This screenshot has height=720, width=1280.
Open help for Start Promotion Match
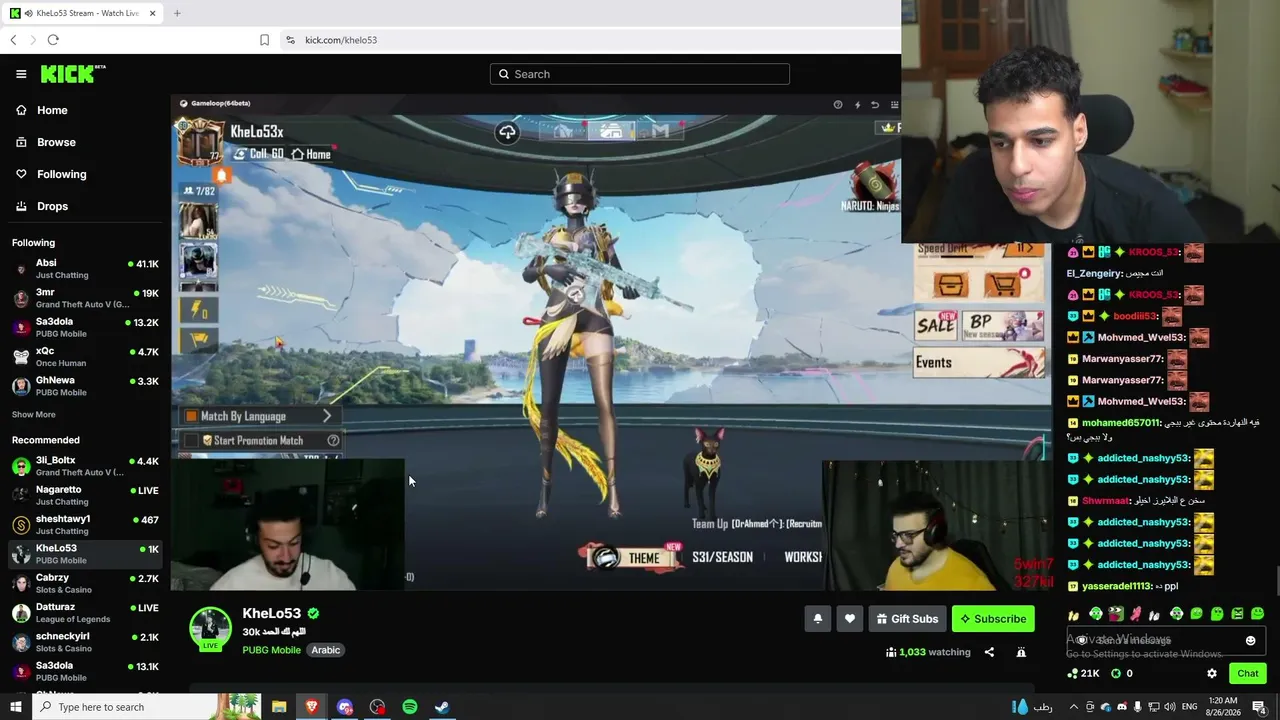pyautogui.click(x=333, y=440)
